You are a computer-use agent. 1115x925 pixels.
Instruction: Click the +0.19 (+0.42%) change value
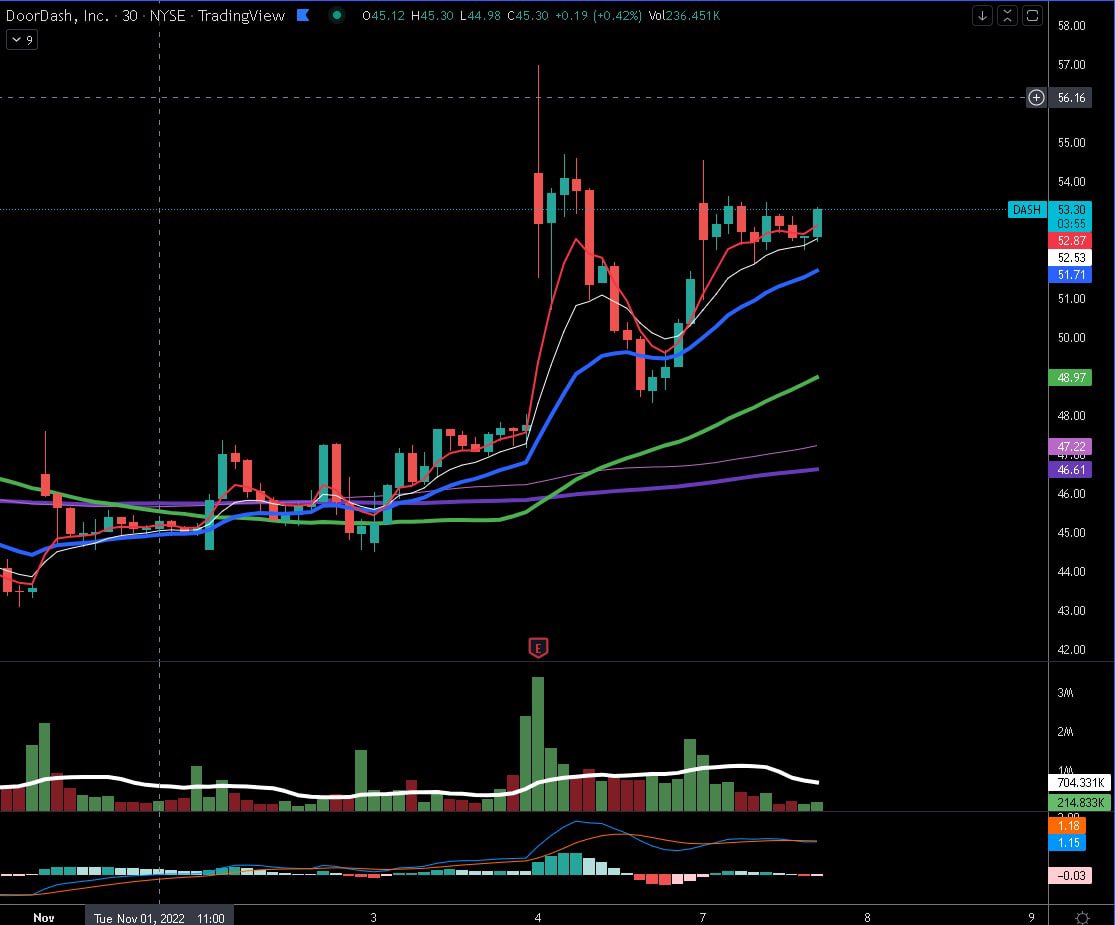(598, 16)
